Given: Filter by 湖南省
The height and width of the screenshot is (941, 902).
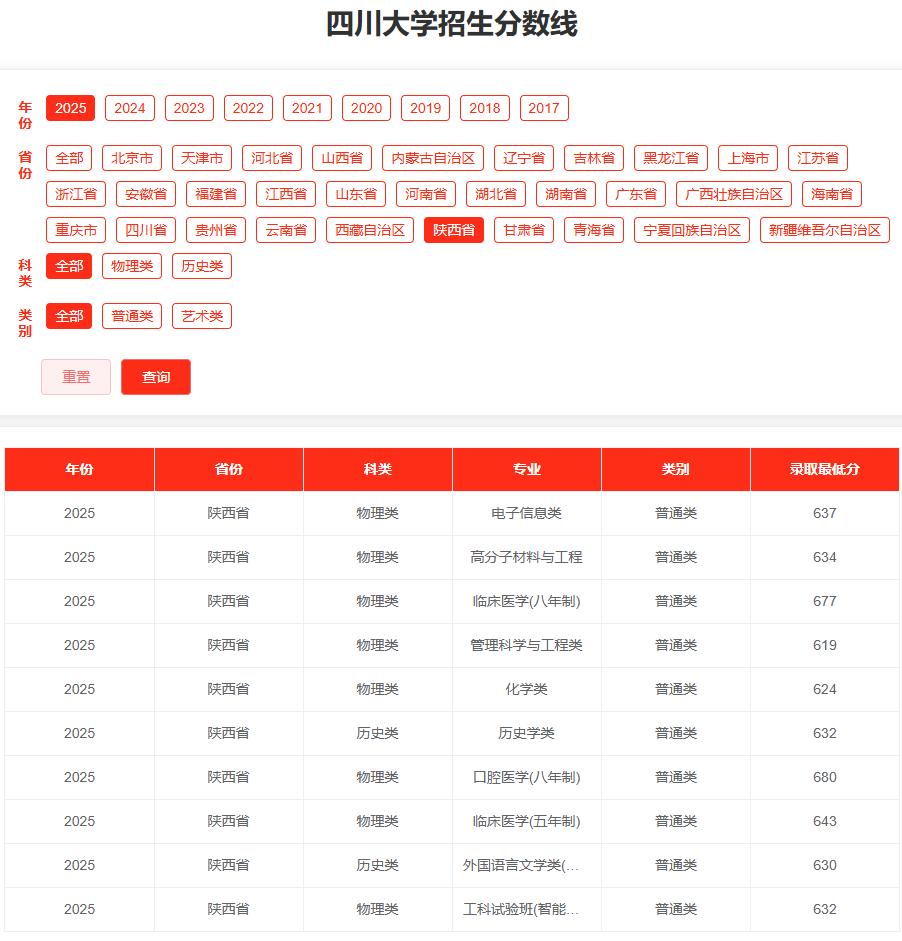Looking at the screenshot, I should pos(566,194).
